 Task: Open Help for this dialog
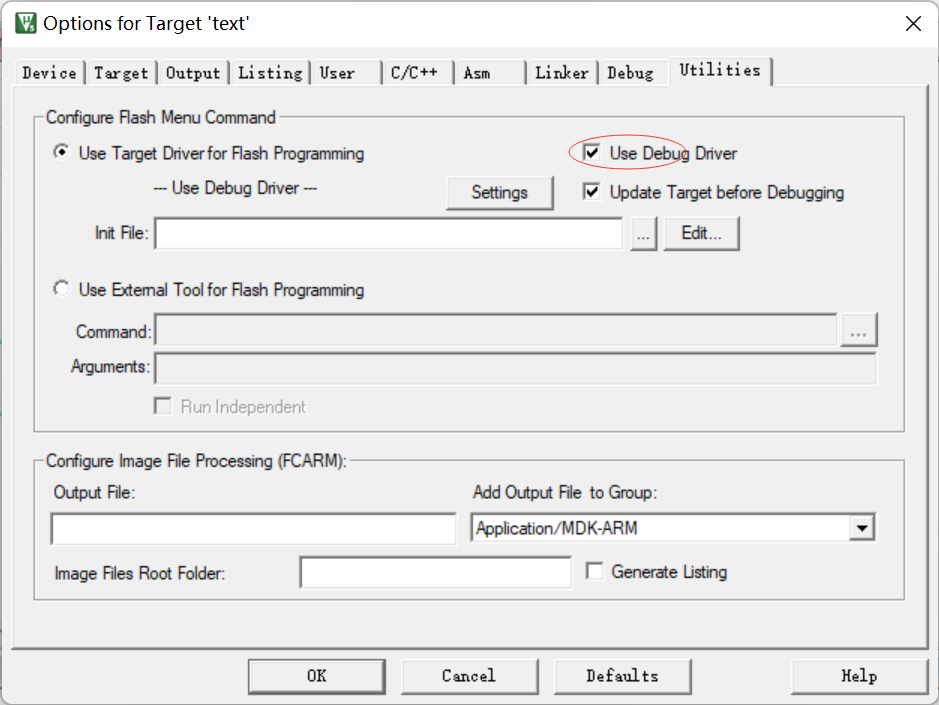[x=859, y=676]
